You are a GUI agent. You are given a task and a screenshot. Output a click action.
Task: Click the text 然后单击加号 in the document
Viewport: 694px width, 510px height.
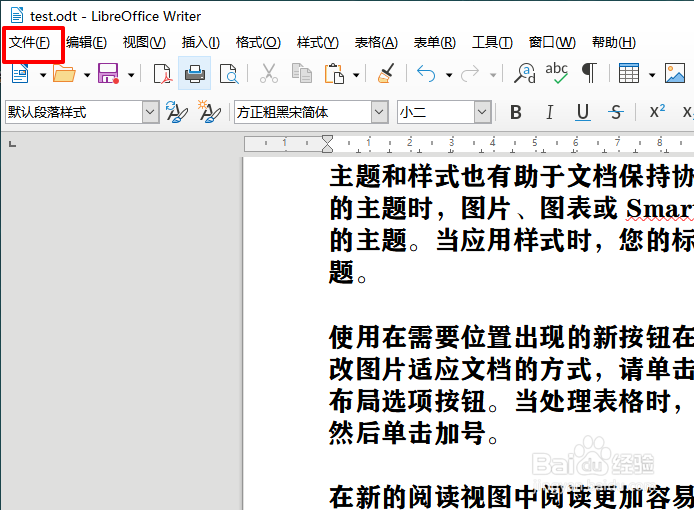tap(408, 433)
